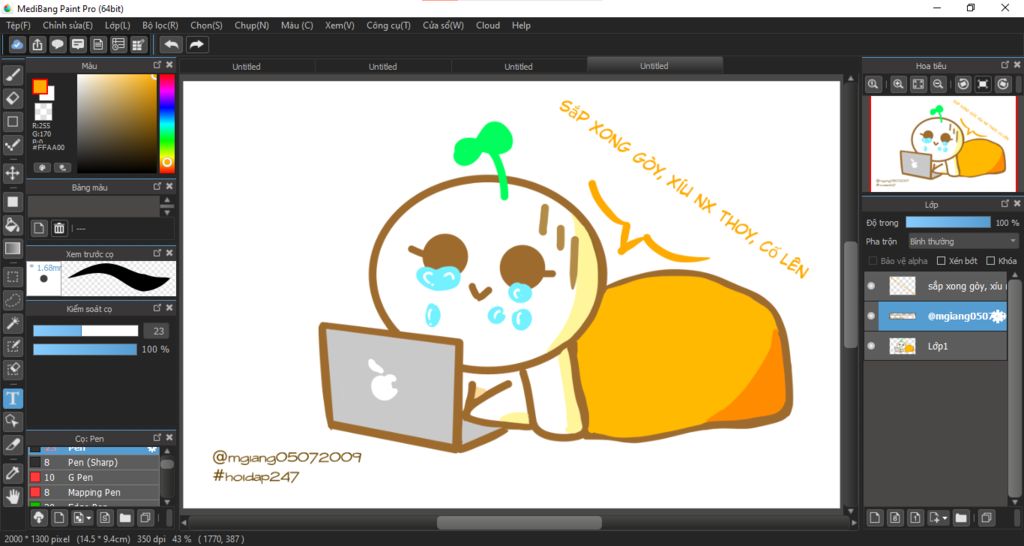Screen dimensions: 1024x546
Task: Click the speech bubble icon in toolbar
Action: point(58,44)
